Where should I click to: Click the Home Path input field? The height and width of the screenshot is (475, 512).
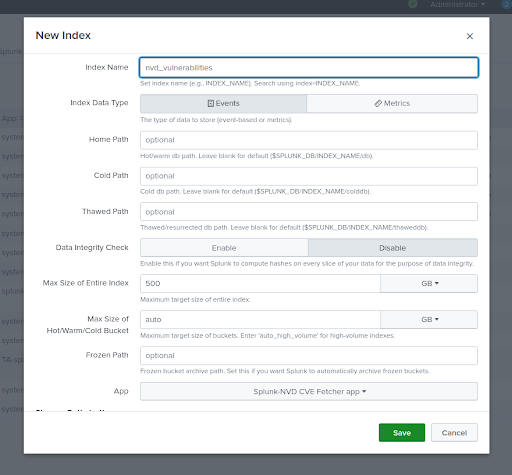[309, 140]
